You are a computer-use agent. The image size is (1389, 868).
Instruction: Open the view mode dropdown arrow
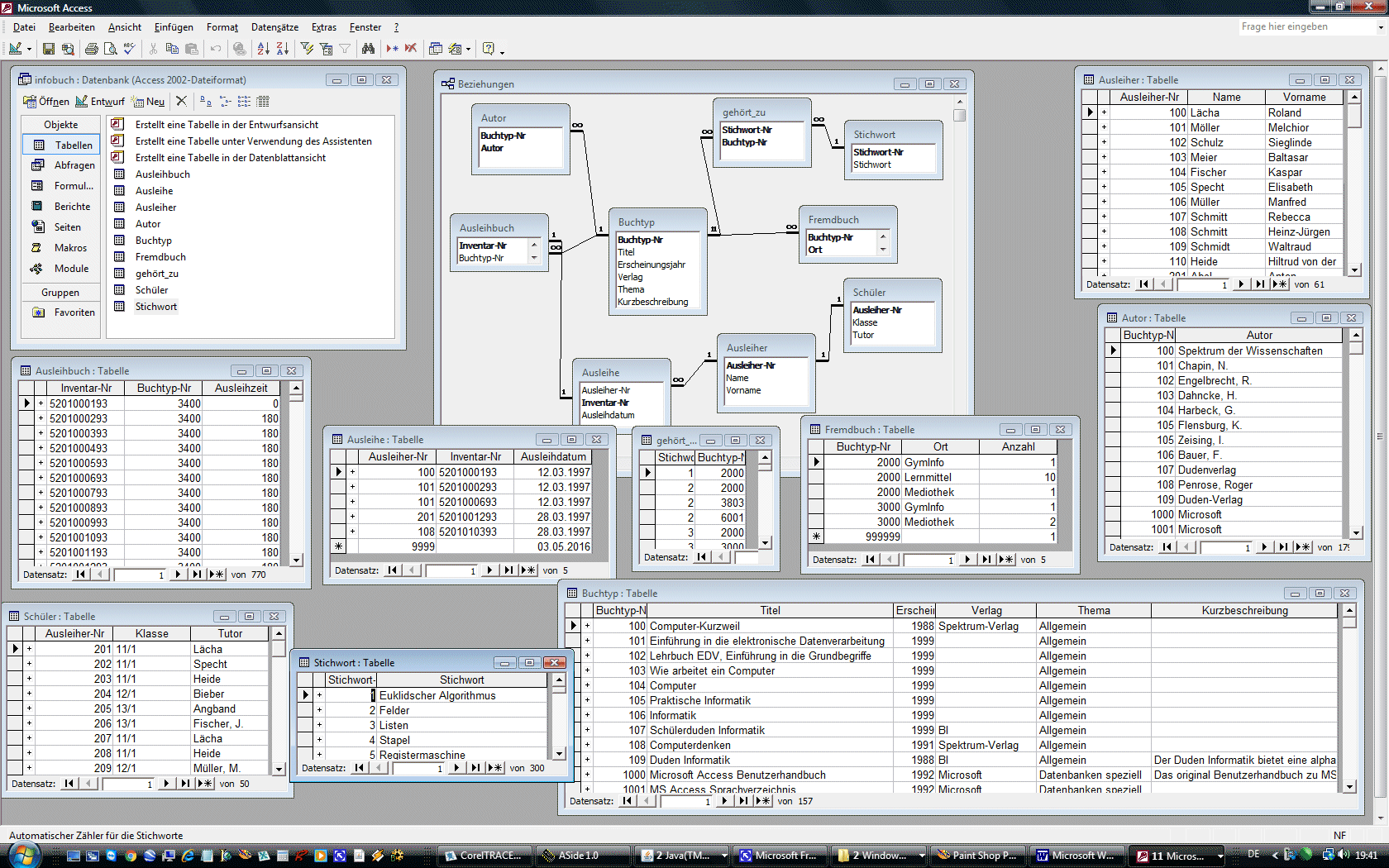[x=29, y=49]
